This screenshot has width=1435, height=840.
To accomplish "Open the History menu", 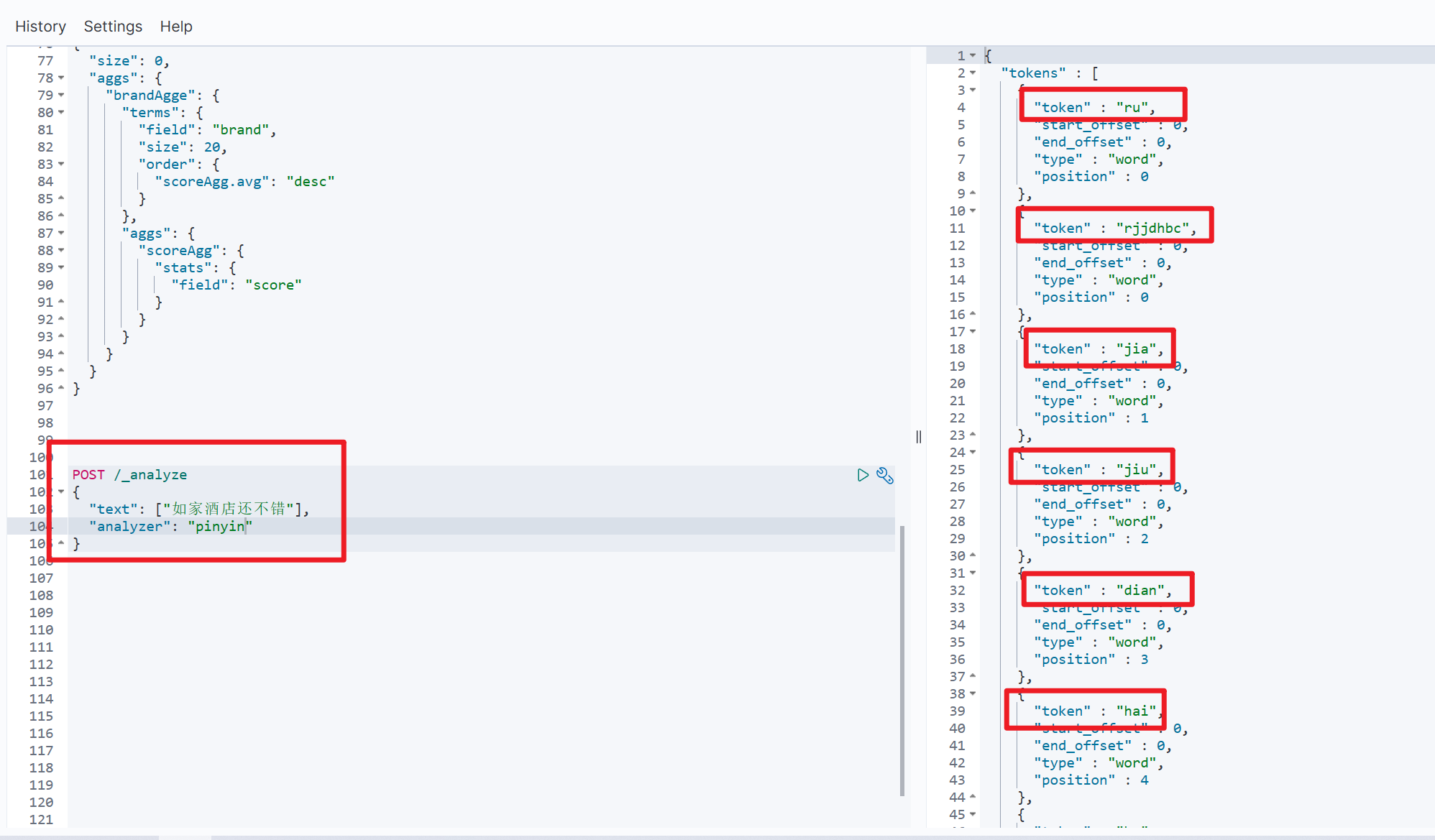I will click(x=41, y=27).
